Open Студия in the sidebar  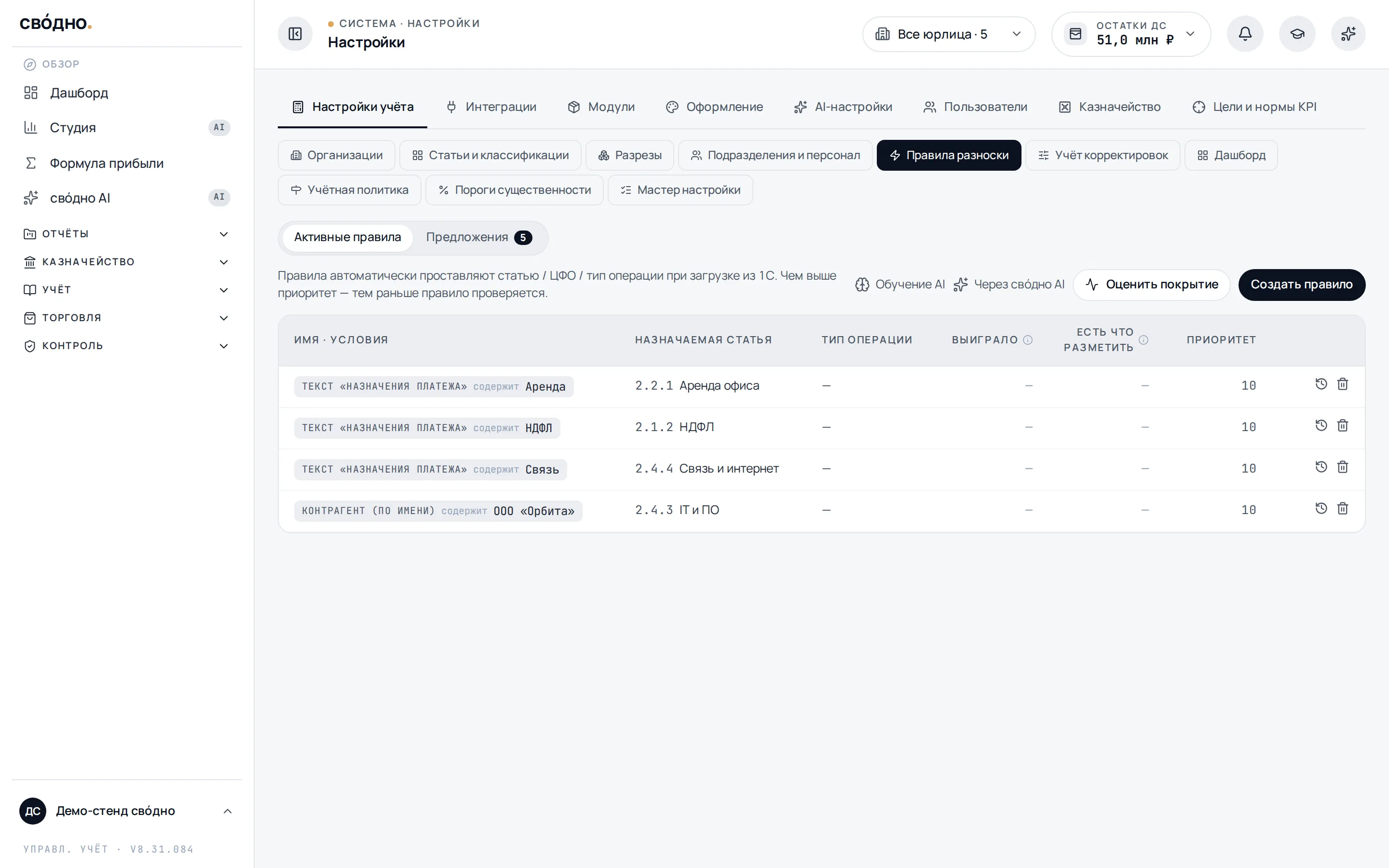pyautogui.click(x=126, y=127)
